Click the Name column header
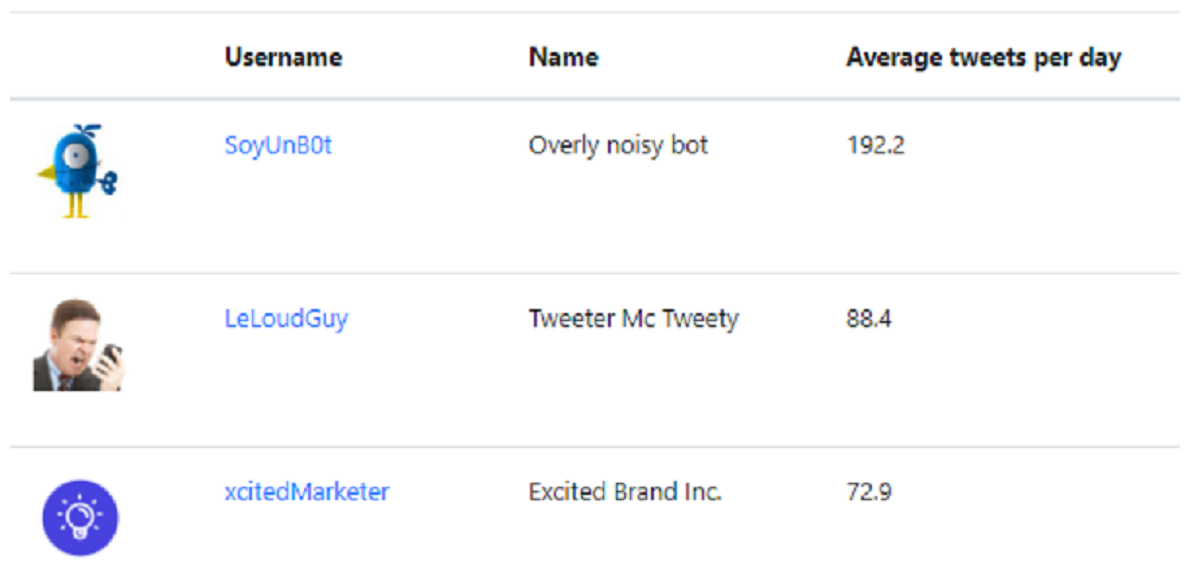This screenshot has height=578, width=1185. tap(564, 57)
